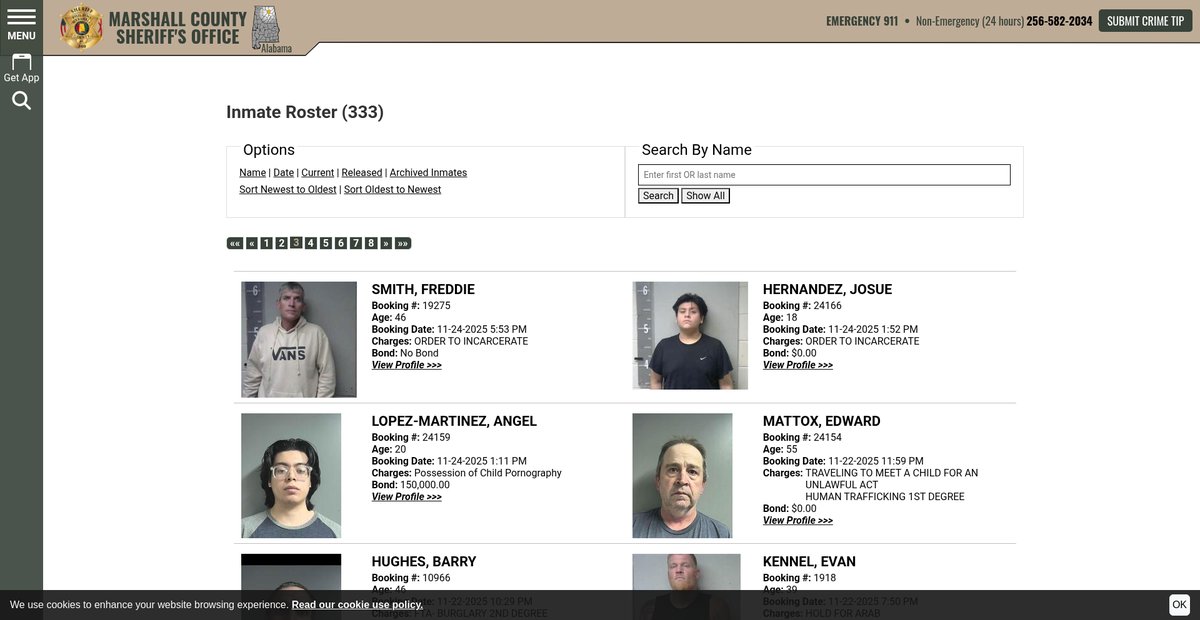Click the sheriff's badge logo
The height and width of the screenshot is (620, 1200).
coord(81,27)
